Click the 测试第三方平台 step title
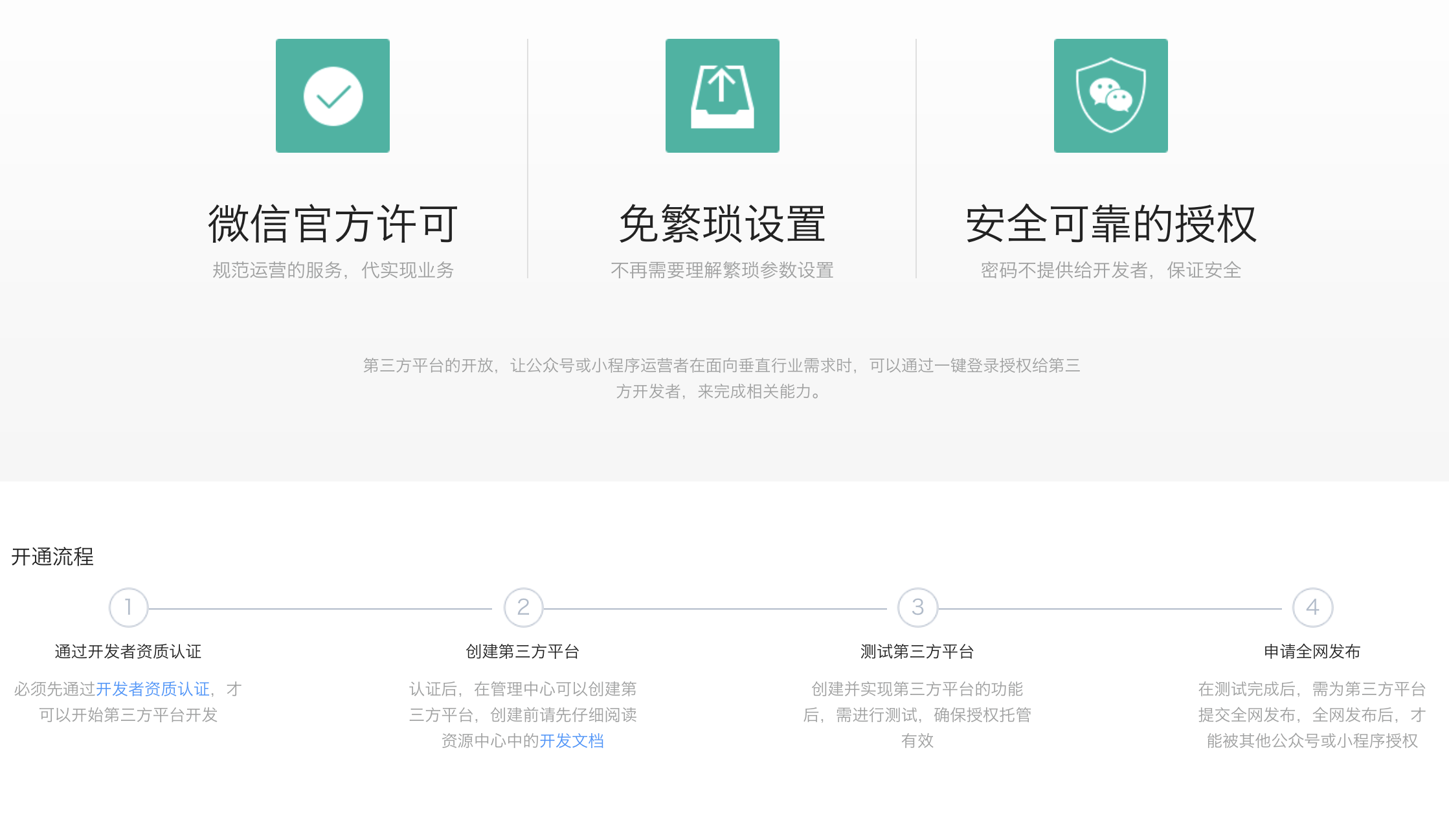The image size is (1449, 840). 917,651
